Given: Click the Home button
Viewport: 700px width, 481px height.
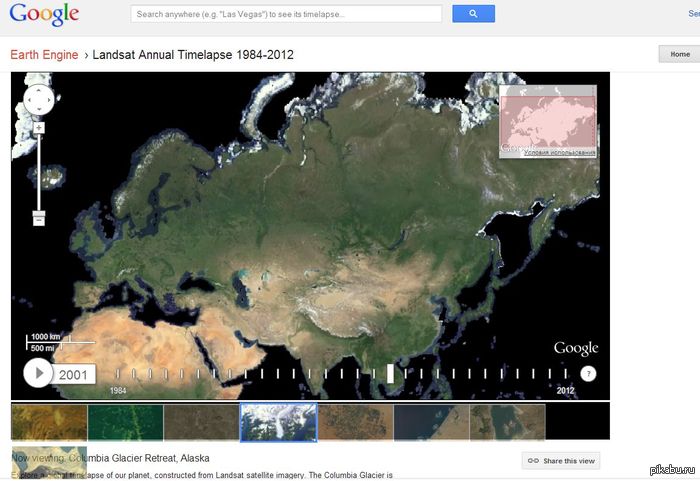Looking at the screenshot, I should tap(679, 54).
